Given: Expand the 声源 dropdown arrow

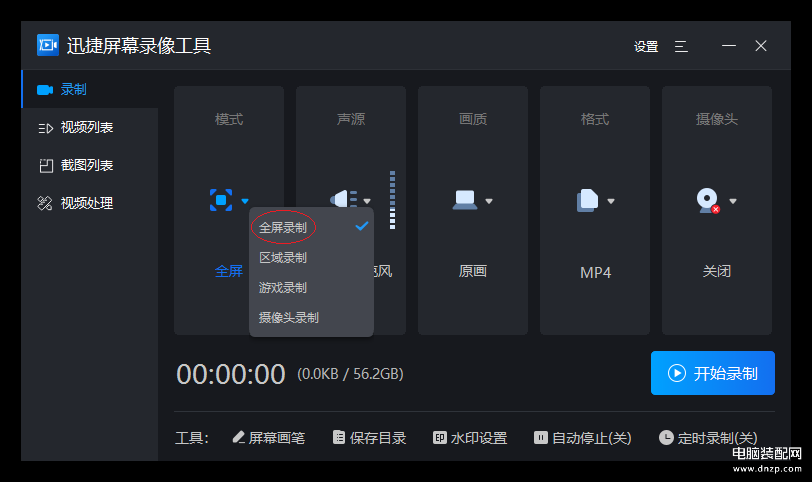Looking at the screenshot, I should (x=367, y=201).
